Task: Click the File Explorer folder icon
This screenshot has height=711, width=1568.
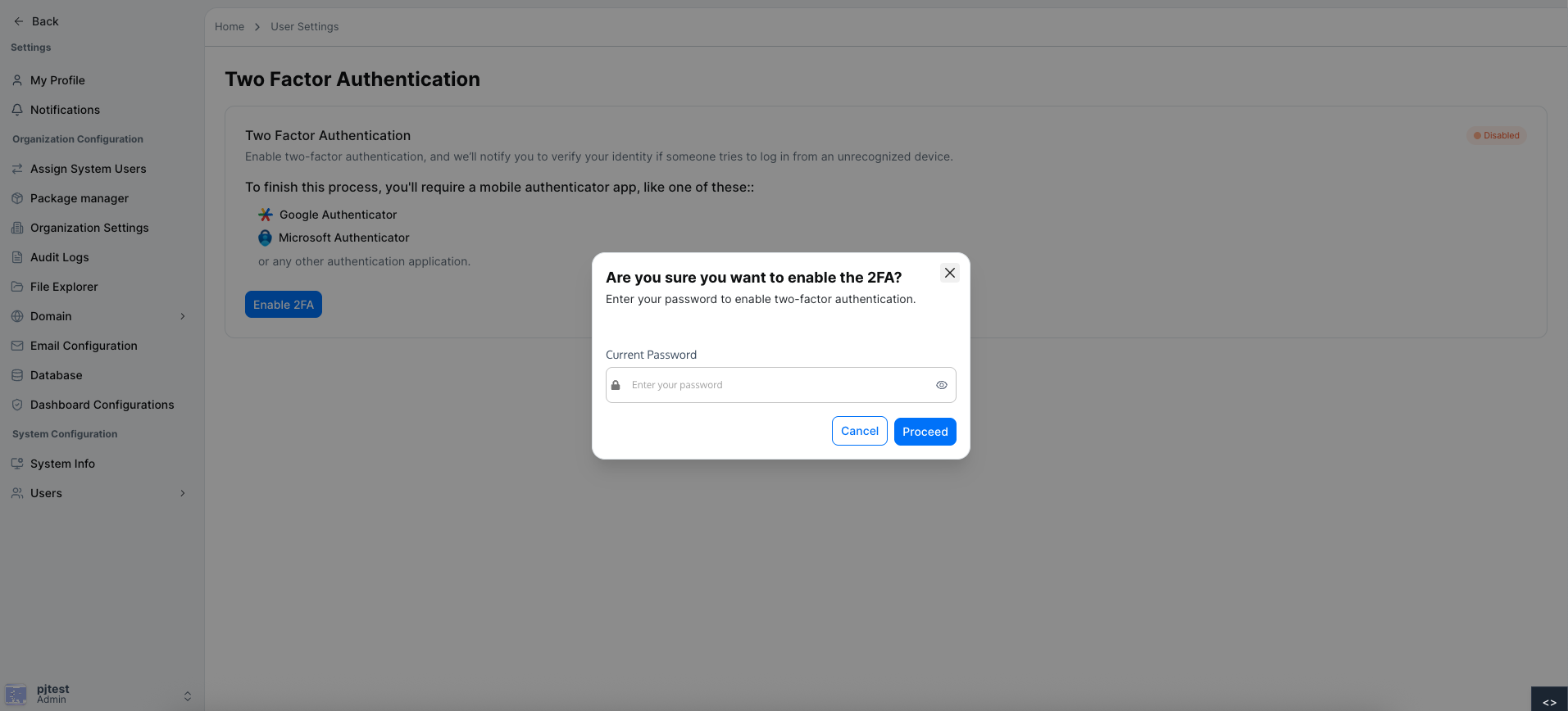Action: pos(17,287)
